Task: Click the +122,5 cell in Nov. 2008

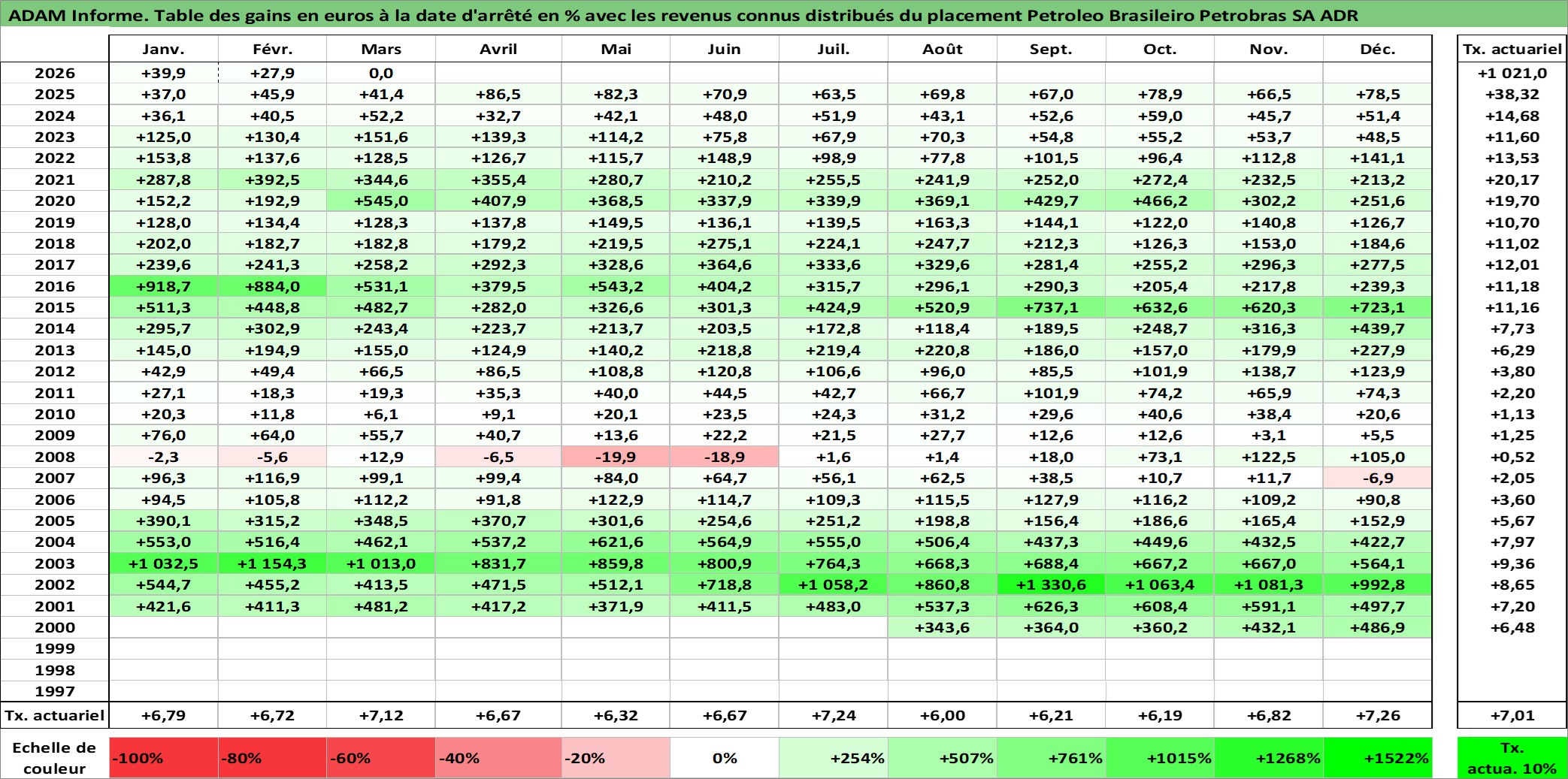Action: point(1269,457)
